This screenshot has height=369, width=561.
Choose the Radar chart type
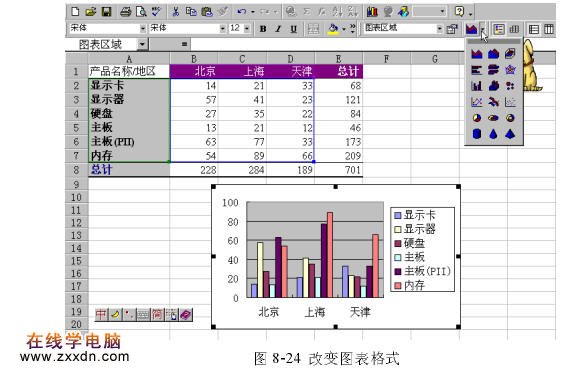[510, 70]
